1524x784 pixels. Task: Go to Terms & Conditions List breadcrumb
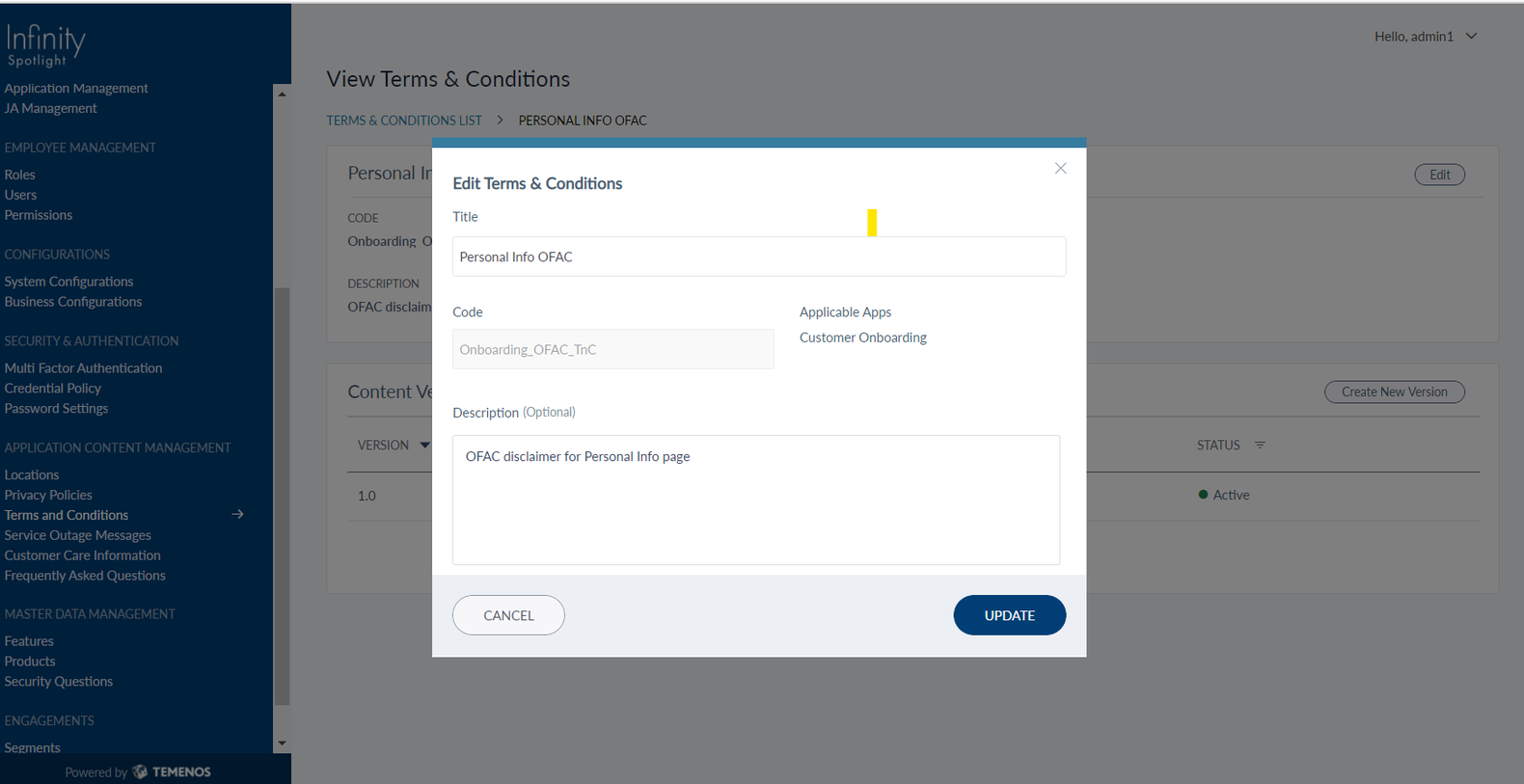[x=403, y=121]
